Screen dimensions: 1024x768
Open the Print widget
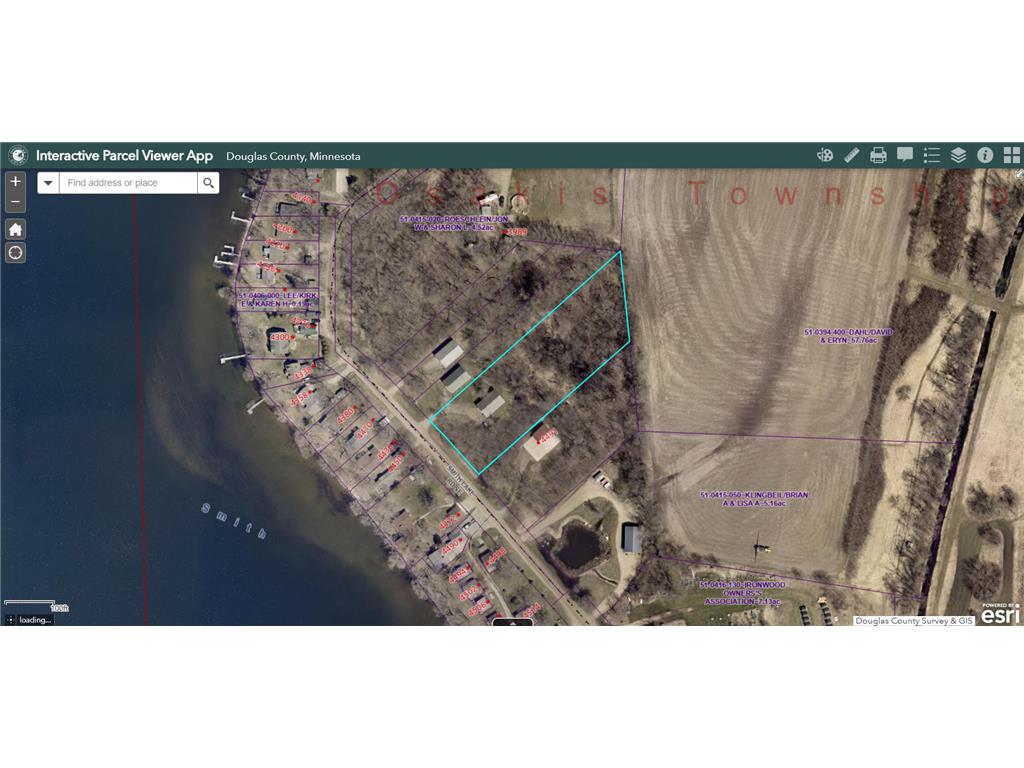(878, 155)
